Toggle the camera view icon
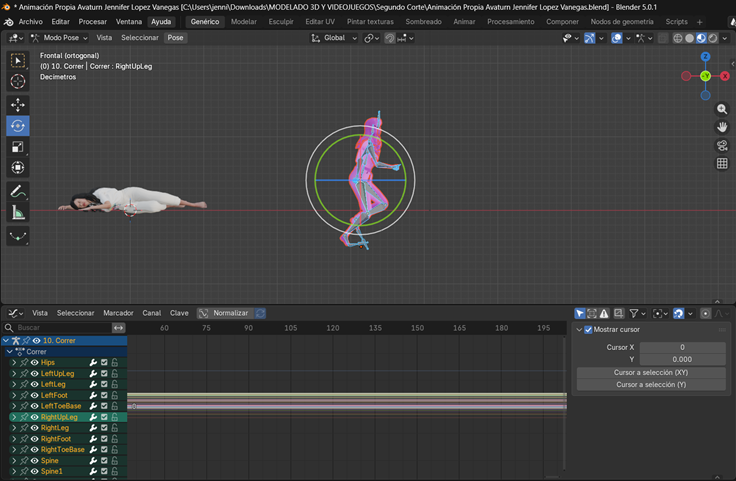736x481 pixels. point(722,145)
